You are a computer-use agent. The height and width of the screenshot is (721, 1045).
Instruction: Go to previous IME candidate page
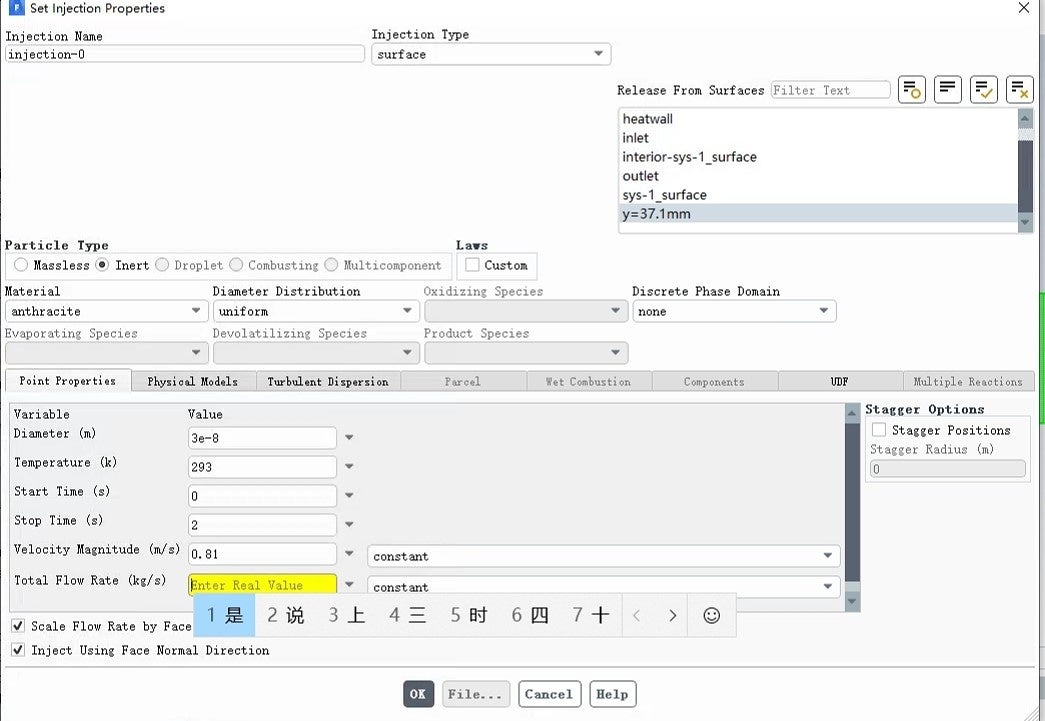pos(636,615)
